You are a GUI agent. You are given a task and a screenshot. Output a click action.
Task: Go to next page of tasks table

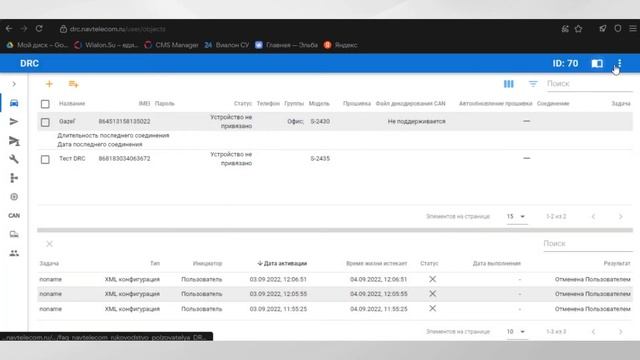[620, 331]
